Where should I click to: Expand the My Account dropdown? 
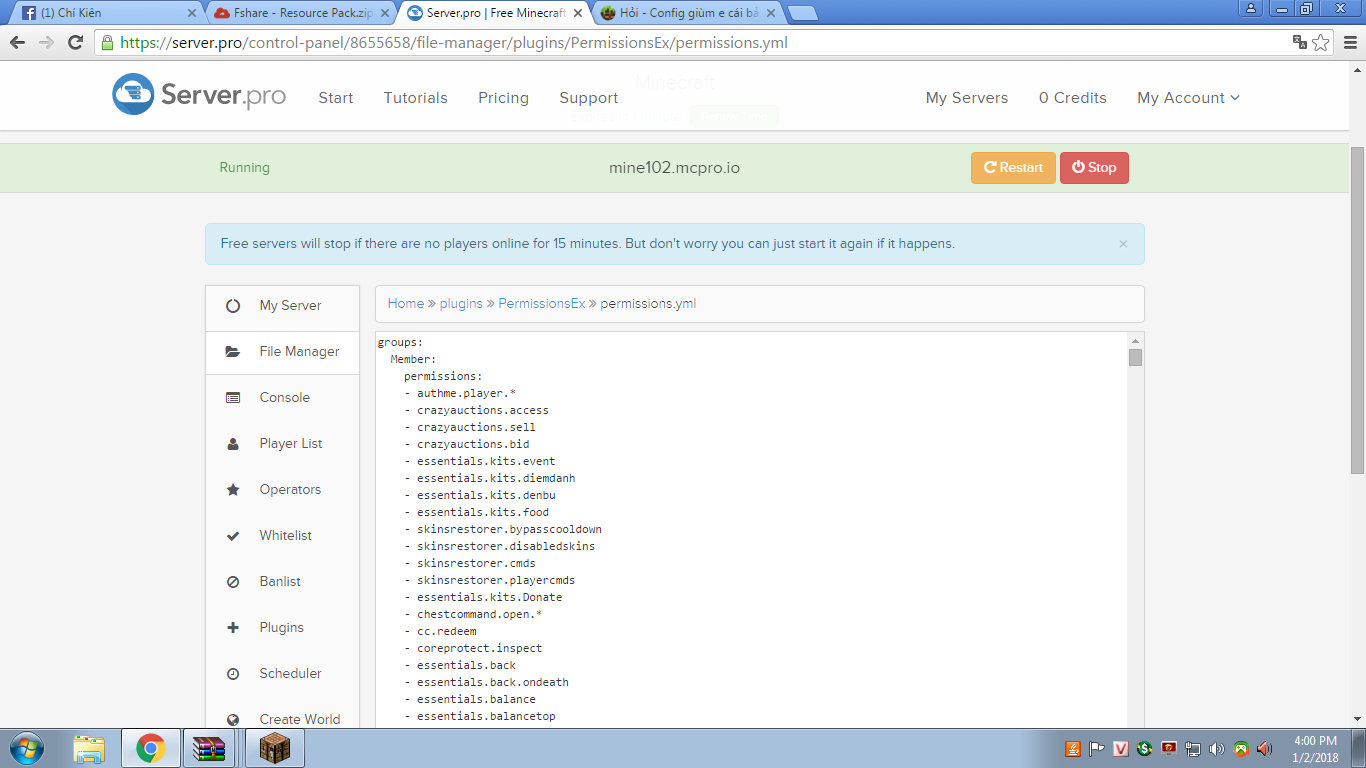pos(1188,98)
